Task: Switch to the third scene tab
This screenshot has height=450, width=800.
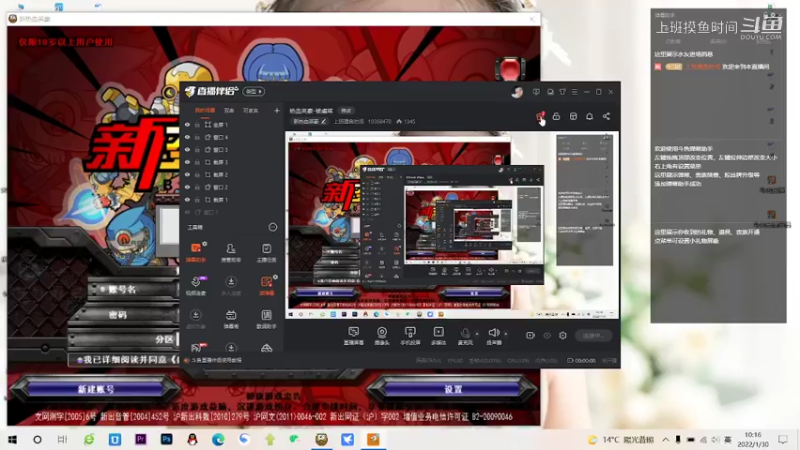Action: pyautogui.click(x=251, y=110)
